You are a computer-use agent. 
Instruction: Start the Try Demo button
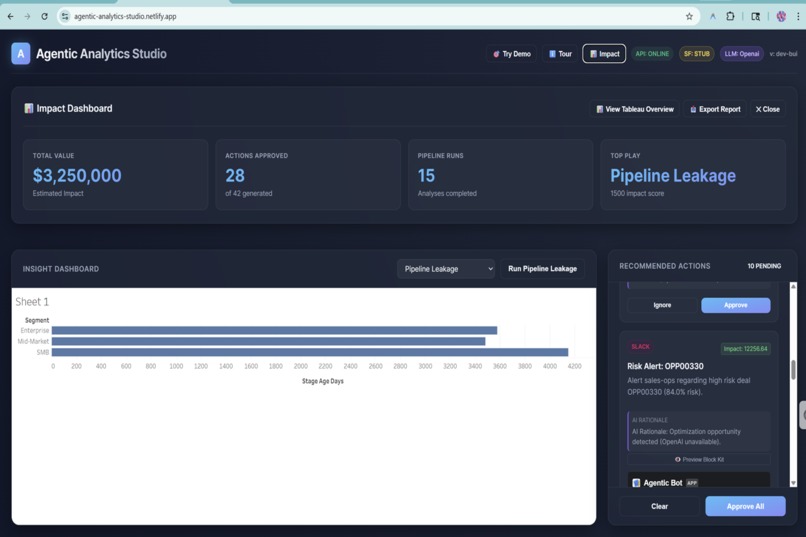click(511, 53)
